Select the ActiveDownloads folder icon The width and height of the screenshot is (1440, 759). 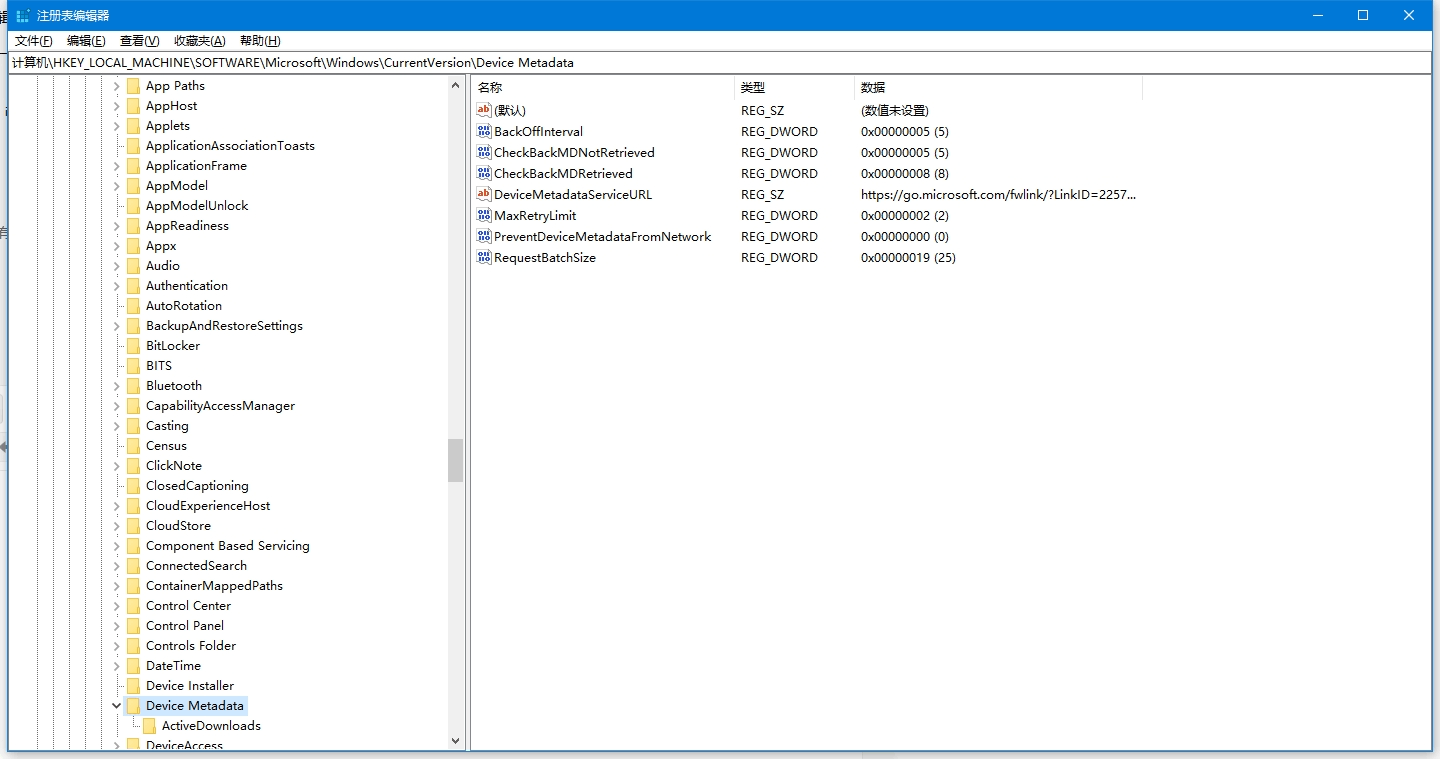click(x=149, y=726)
